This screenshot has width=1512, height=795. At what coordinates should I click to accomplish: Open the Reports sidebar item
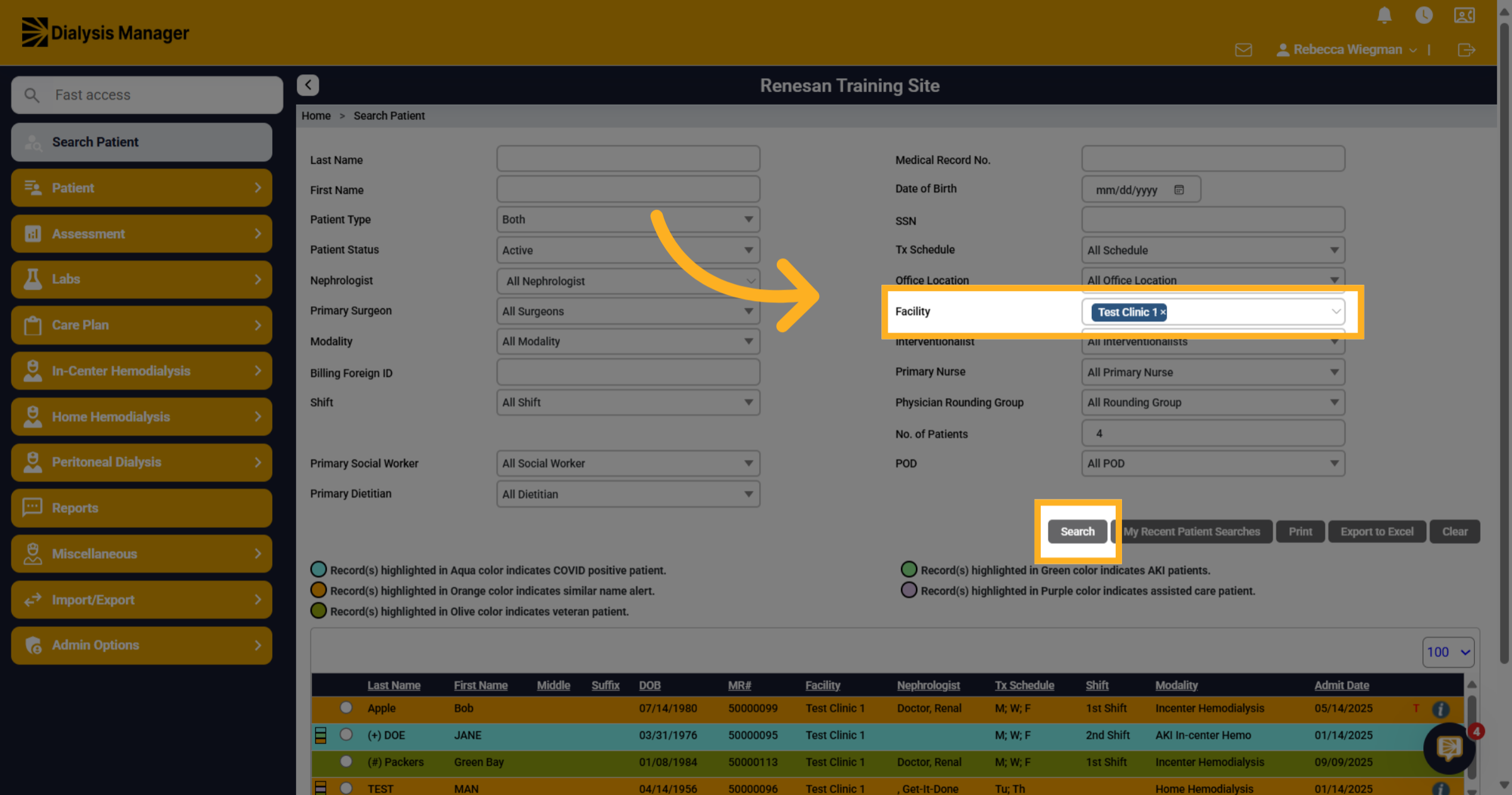pos(142,508)
